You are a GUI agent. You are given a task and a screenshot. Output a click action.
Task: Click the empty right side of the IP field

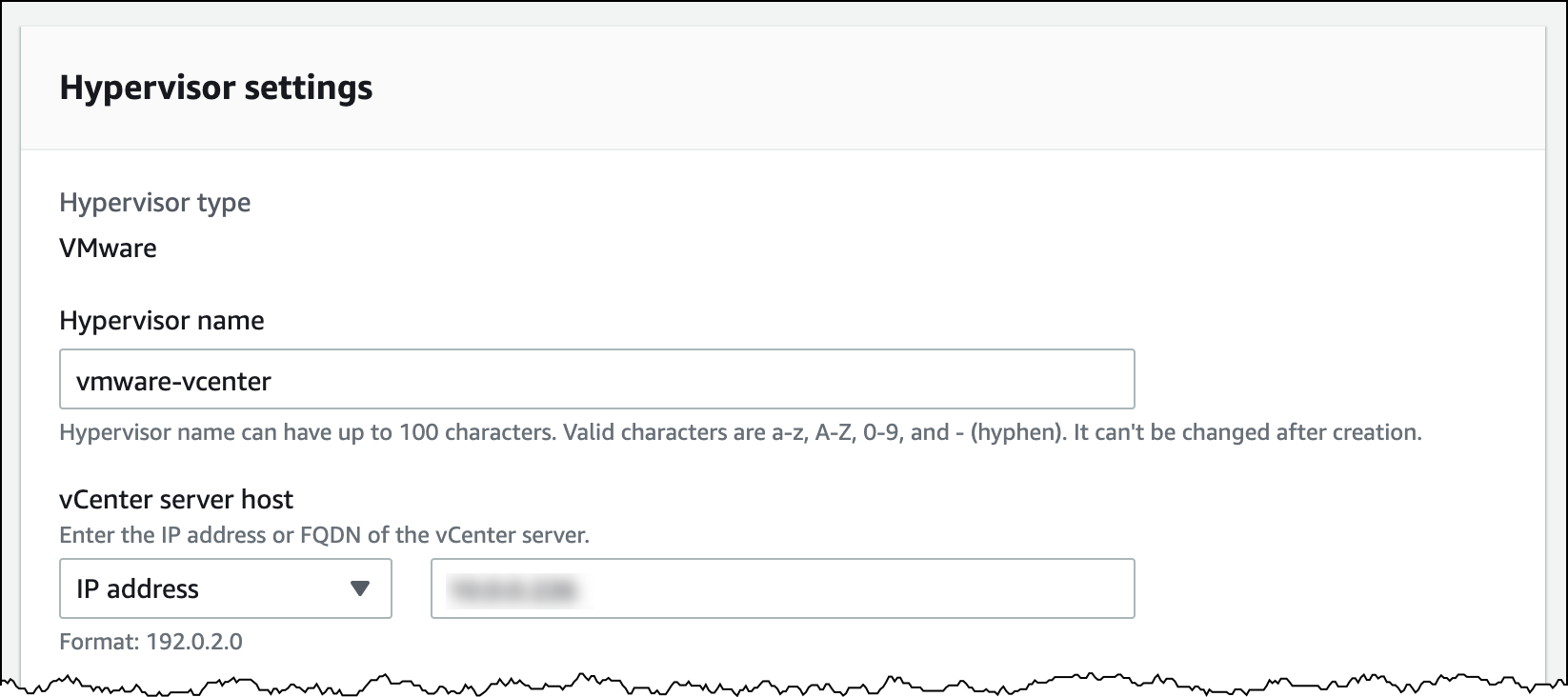pyautogui.click(x=953, y=588)
